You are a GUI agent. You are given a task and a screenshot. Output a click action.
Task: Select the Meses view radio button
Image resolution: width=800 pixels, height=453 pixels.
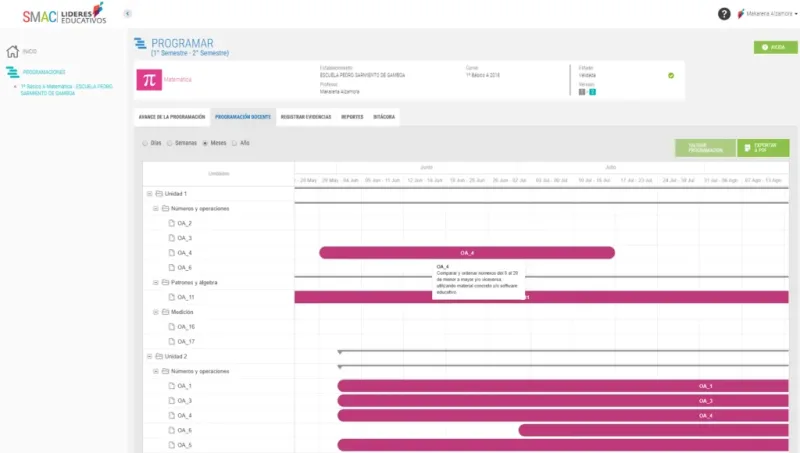point(205,143)
